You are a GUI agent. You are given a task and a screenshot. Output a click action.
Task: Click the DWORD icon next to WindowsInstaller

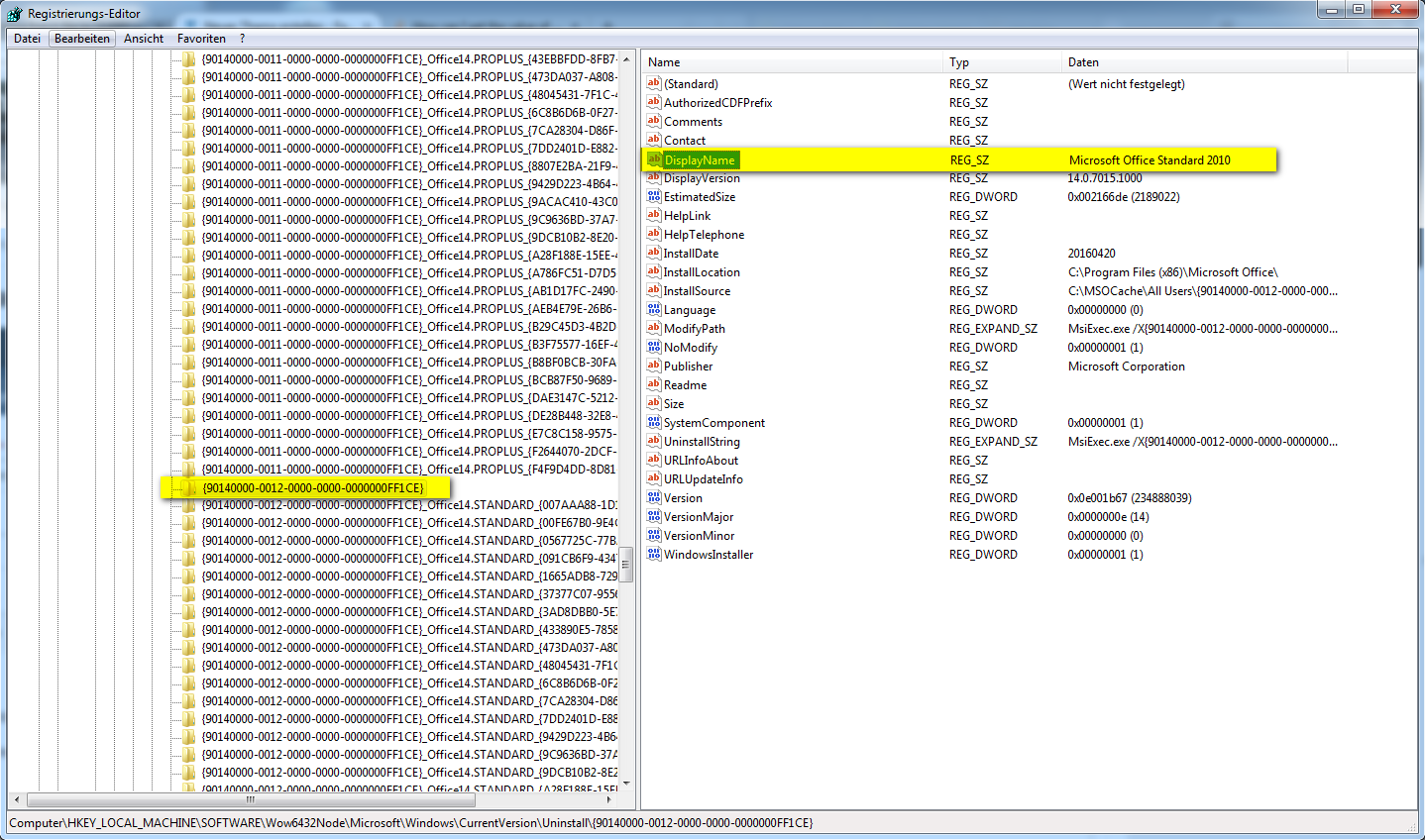point(653,554)
